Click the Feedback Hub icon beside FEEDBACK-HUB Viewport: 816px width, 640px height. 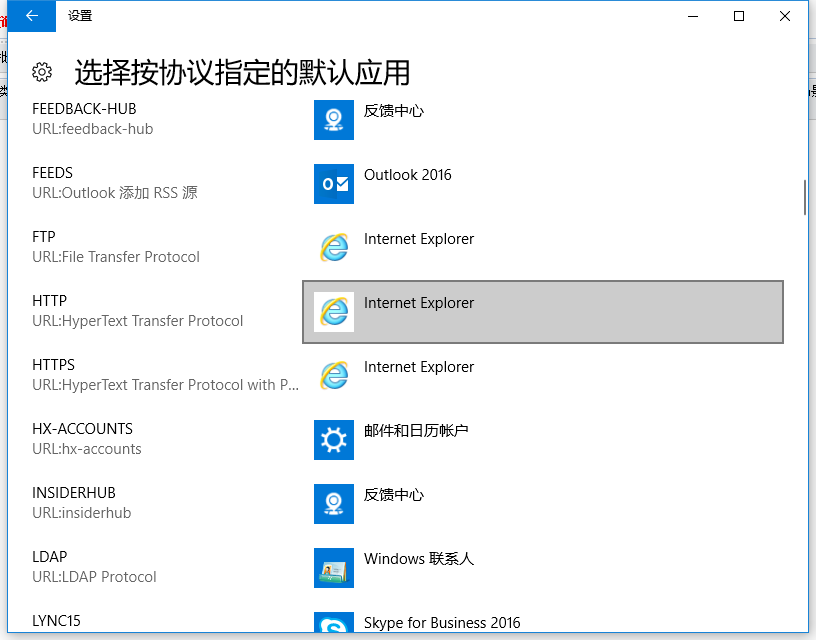click(x=333, y=120)
